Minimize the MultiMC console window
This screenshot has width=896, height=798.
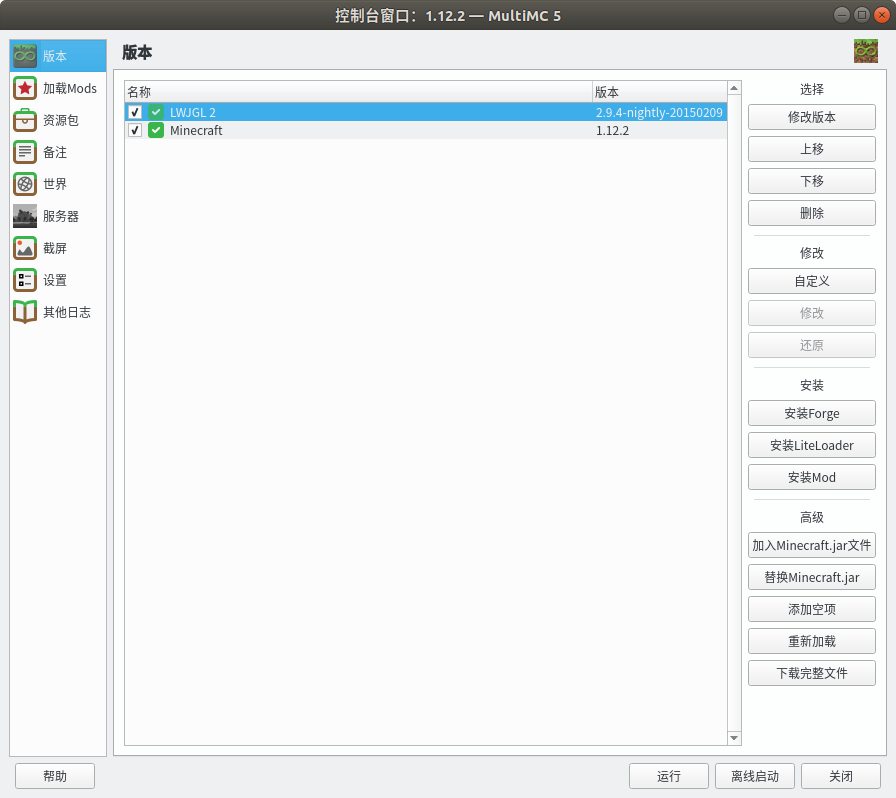tap(842, 15)
